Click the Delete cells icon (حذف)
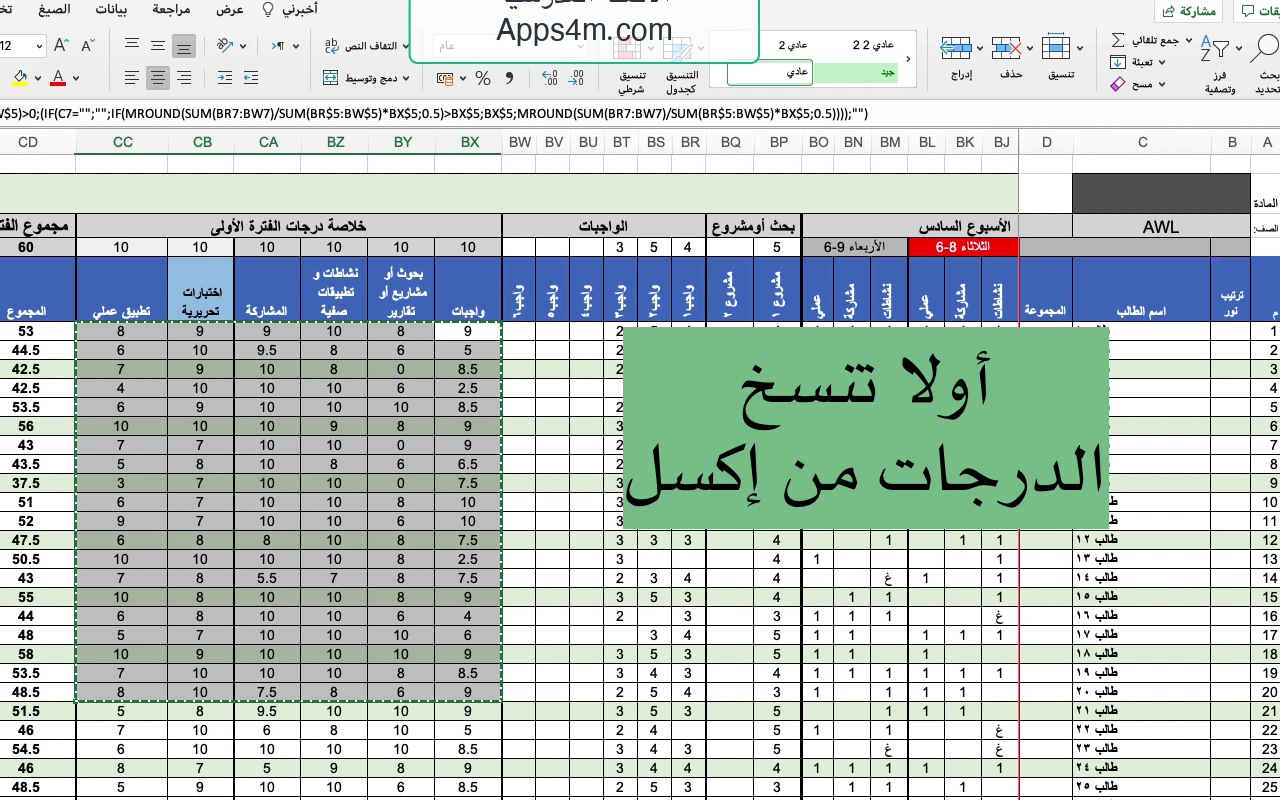The width and height of the screenshot is (1280, 800). [x=1006, y=47]
